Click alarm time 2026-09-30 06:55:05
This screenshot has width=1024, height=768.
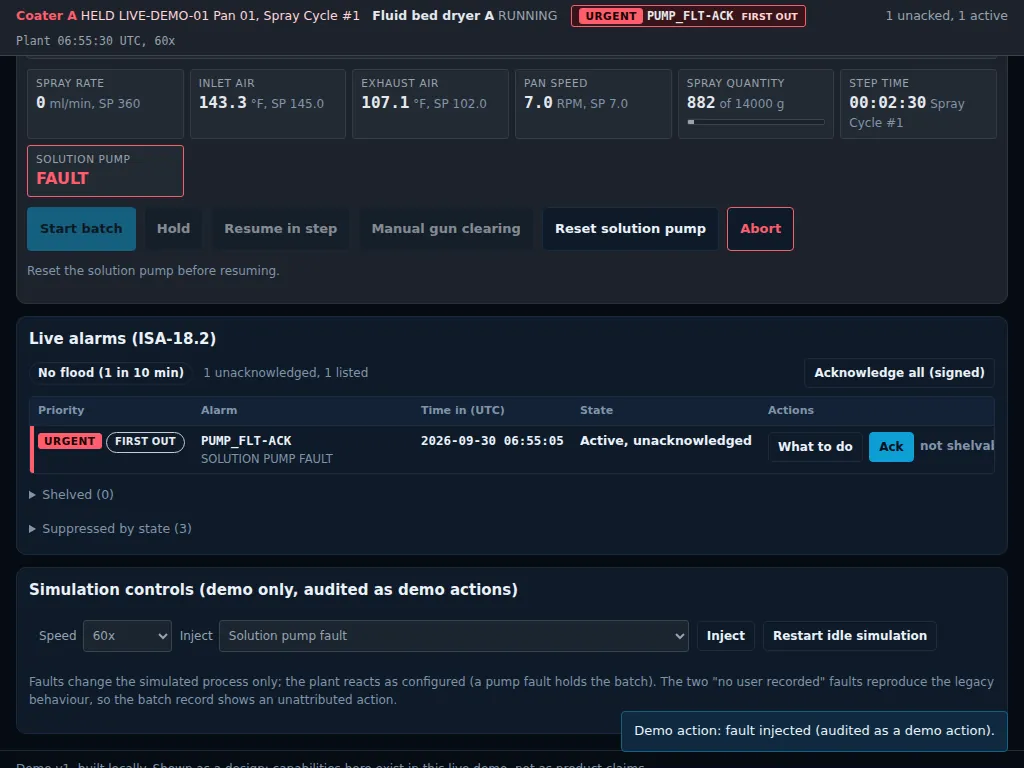492,441
